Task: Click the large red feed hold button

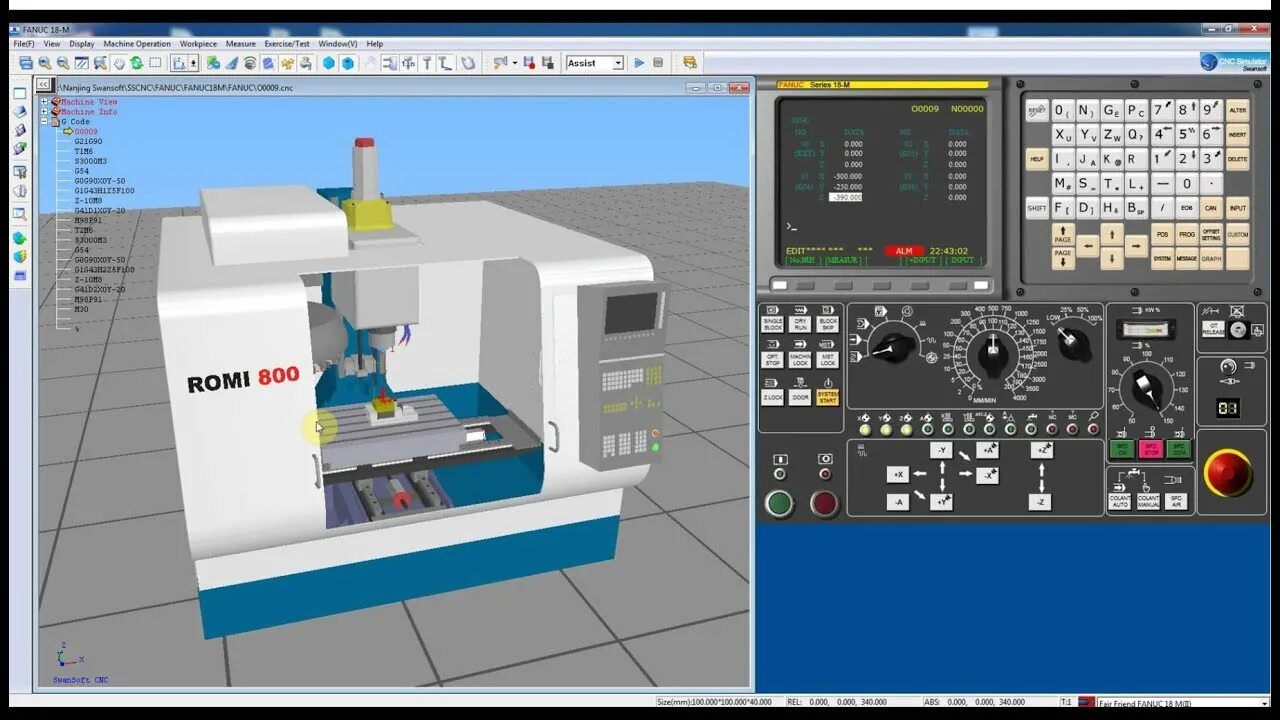Action: (824, 503)
